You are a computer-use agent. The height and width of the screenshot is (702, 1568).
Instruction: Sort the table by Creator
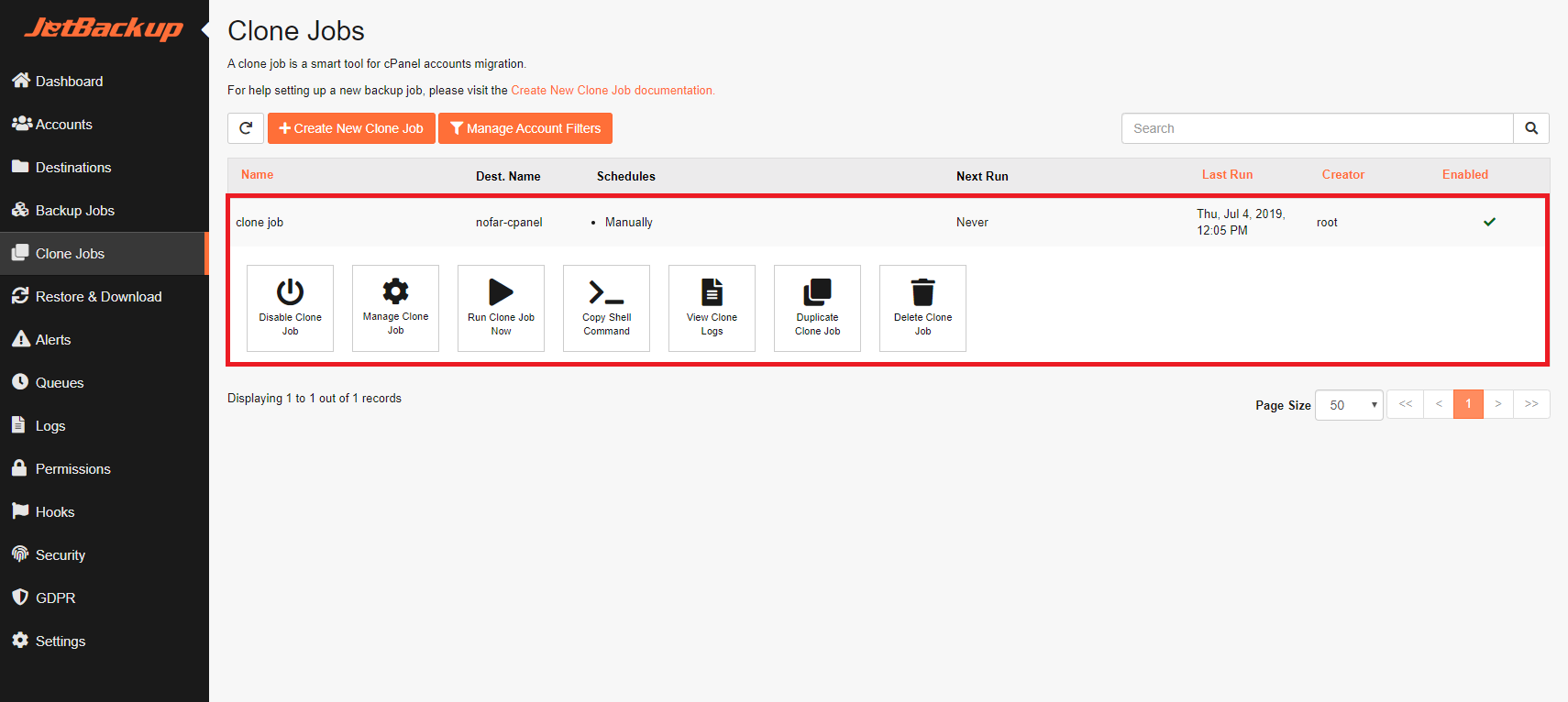click(1342, 174)
